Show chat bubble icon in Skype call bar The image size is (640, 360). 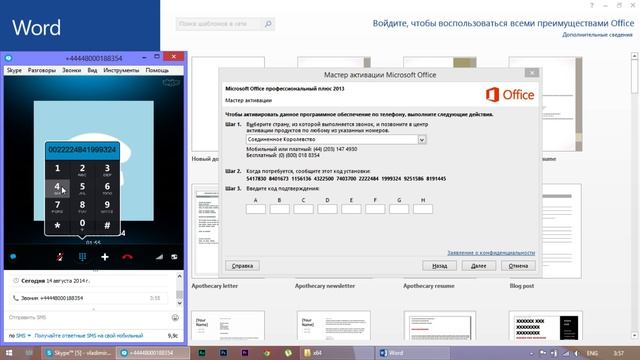click(13, 257)
